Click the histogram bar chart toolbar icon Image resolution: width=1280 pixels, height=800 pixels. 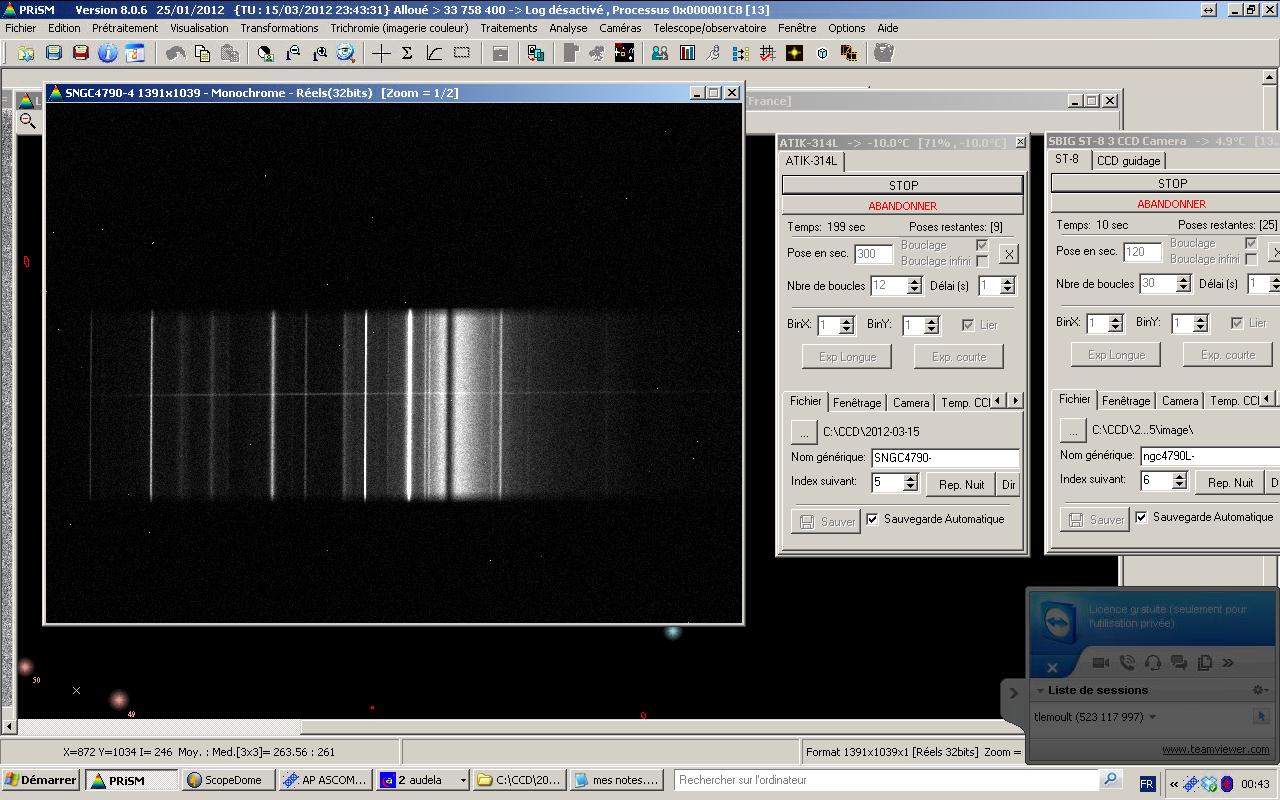click(687, 53)
